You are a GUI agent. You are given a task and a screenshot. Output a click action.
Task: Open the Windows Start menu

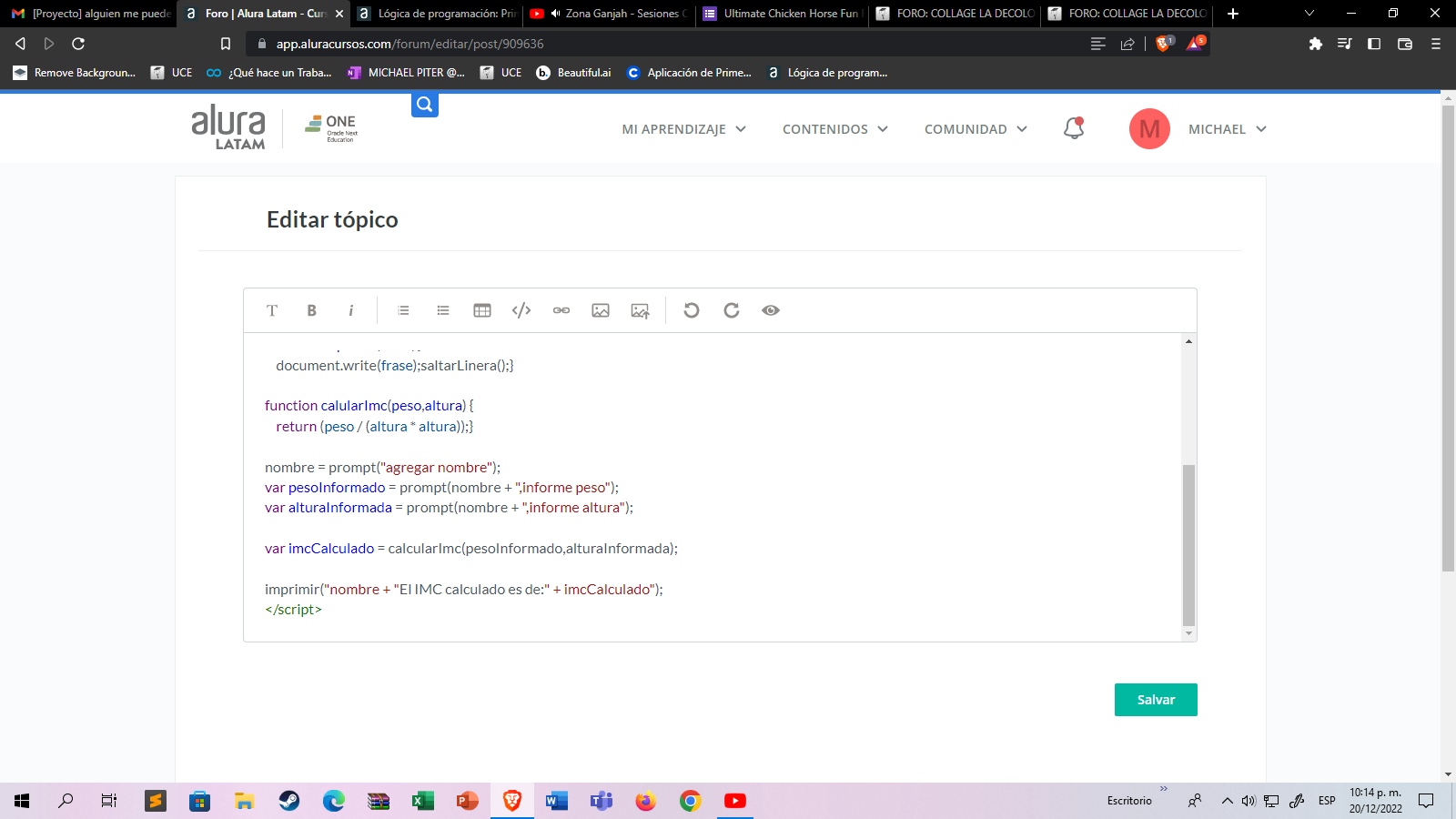pyautogui.click(x=22, y=801)
